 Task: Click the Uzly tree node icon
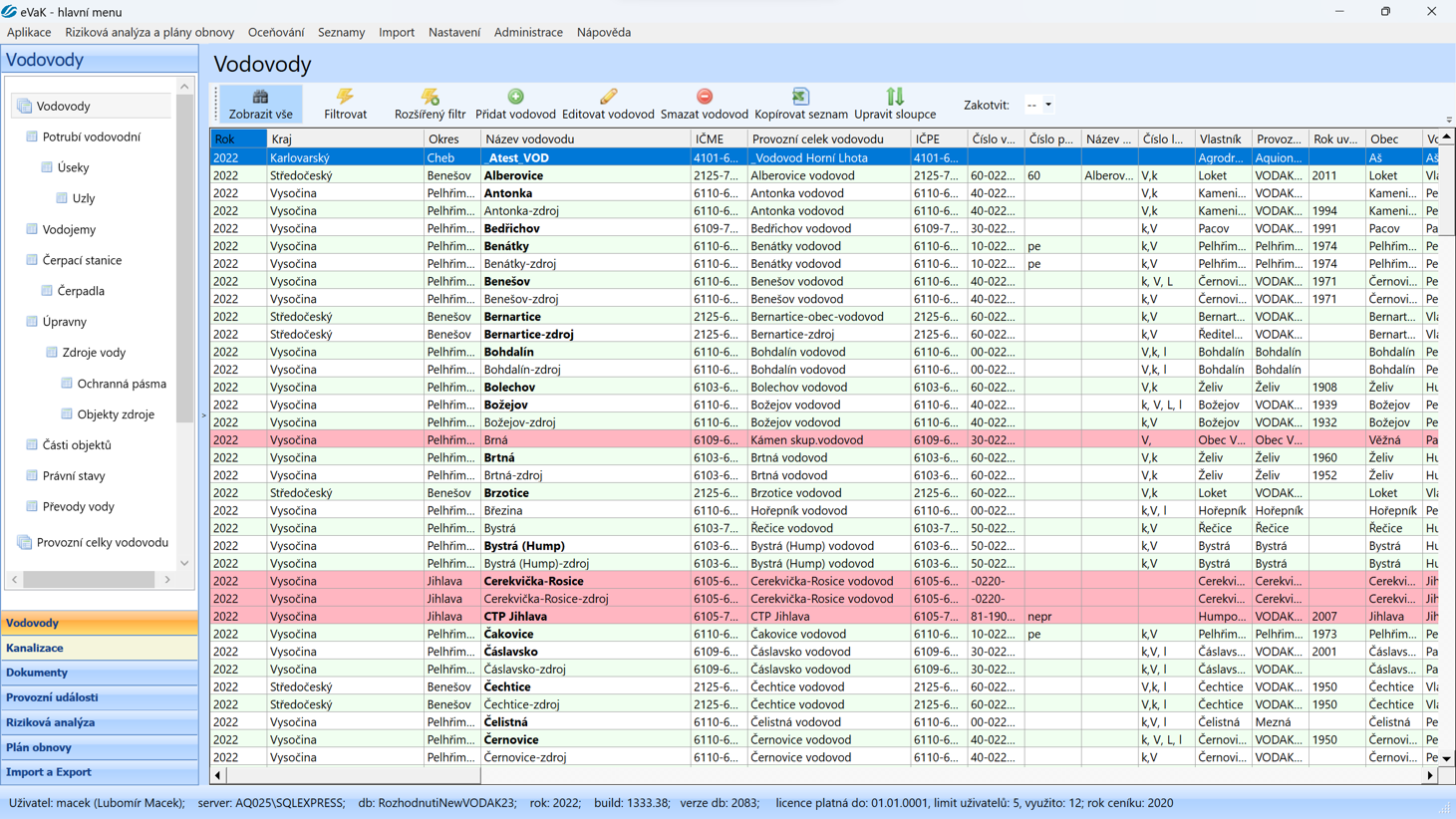click(62, 198)
